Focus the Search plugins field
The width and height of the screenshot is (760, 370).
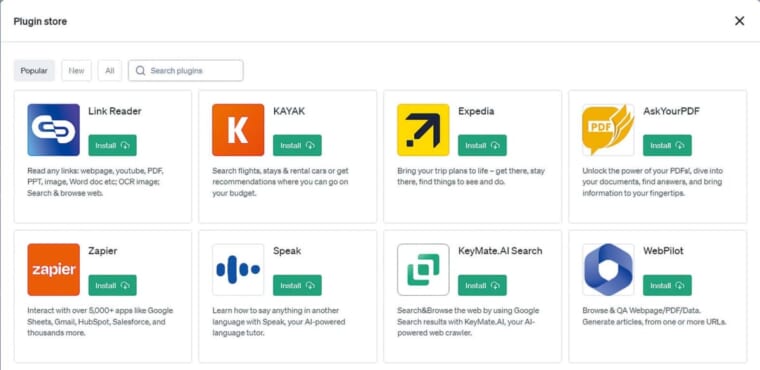click(186, 71)
